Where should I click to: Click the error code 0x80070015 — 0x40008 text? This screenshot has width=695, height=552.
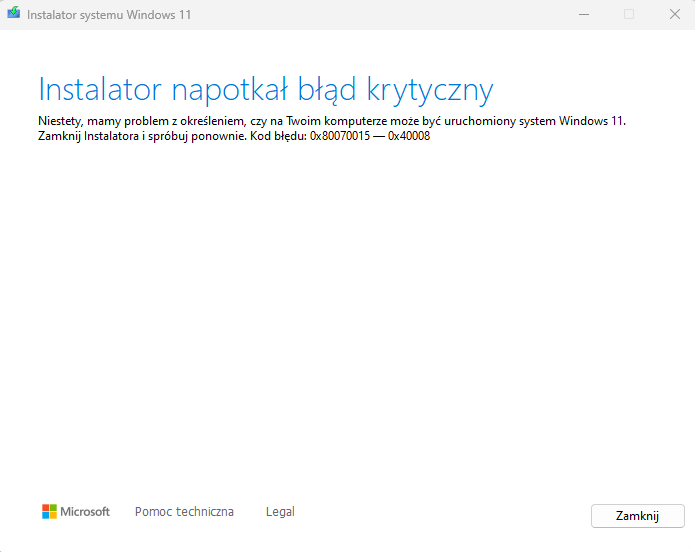point(370,136)
